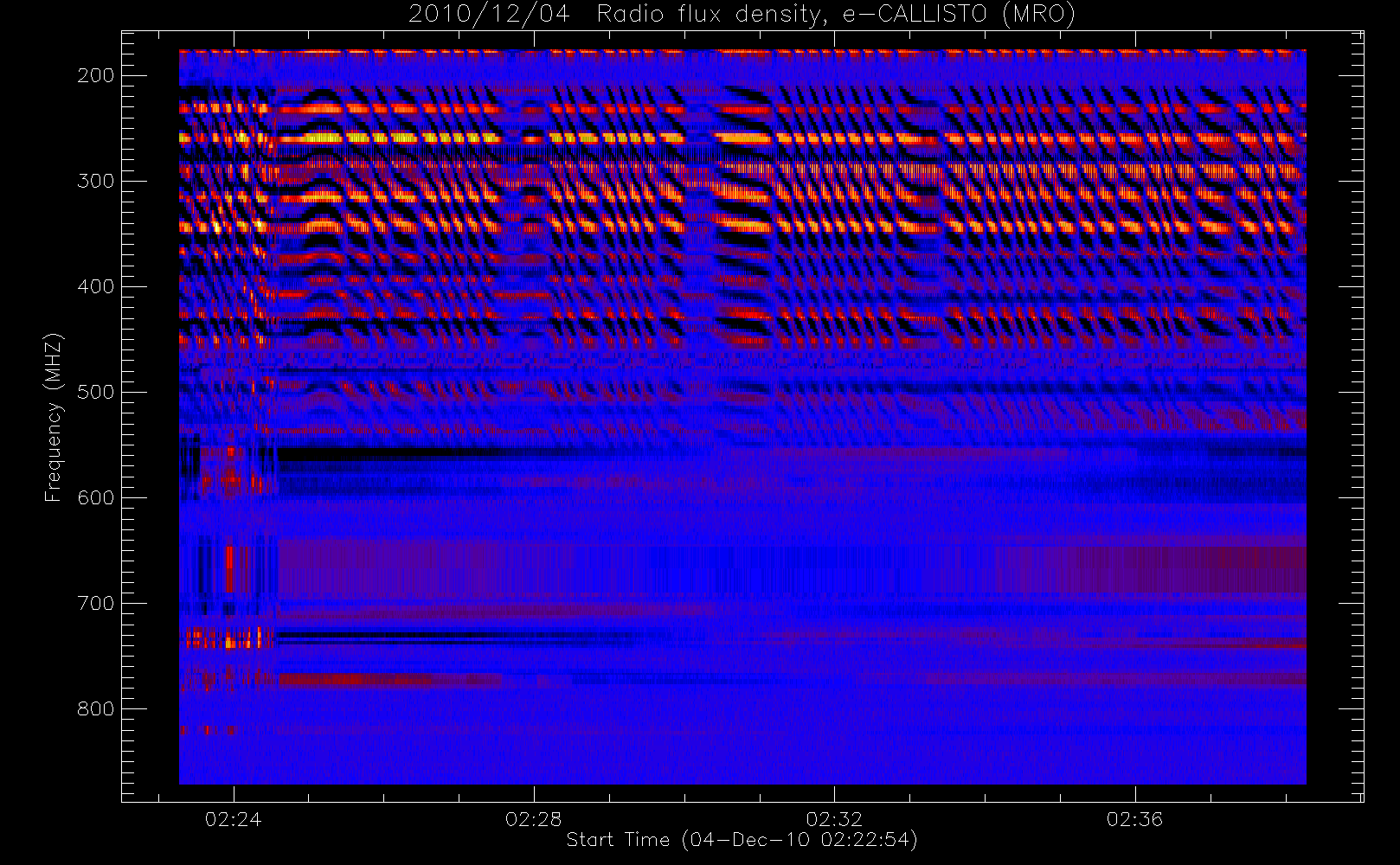This screenshot has width=1400, height=865.
Task: Click the "Start Time (04-Dec-10 02:22:54)" axis label
Action: tap(742, 840)
